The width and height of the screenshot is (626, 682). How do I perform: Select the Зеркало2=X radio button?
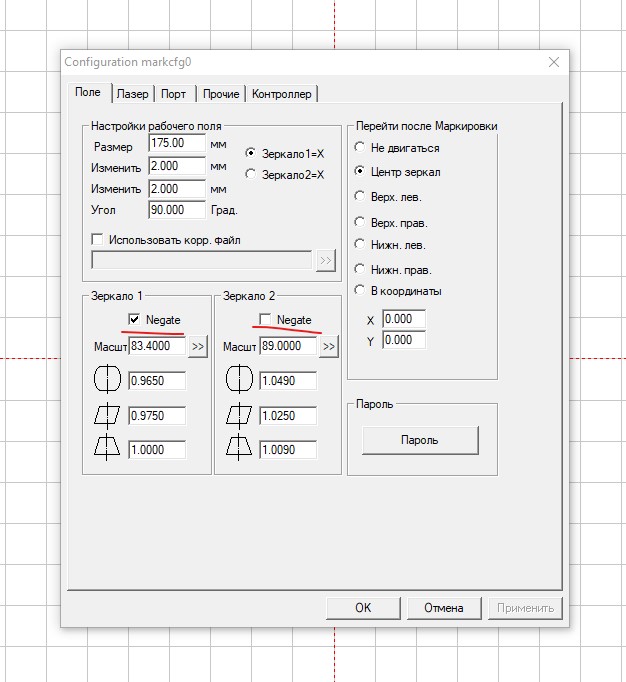point(251,175)
